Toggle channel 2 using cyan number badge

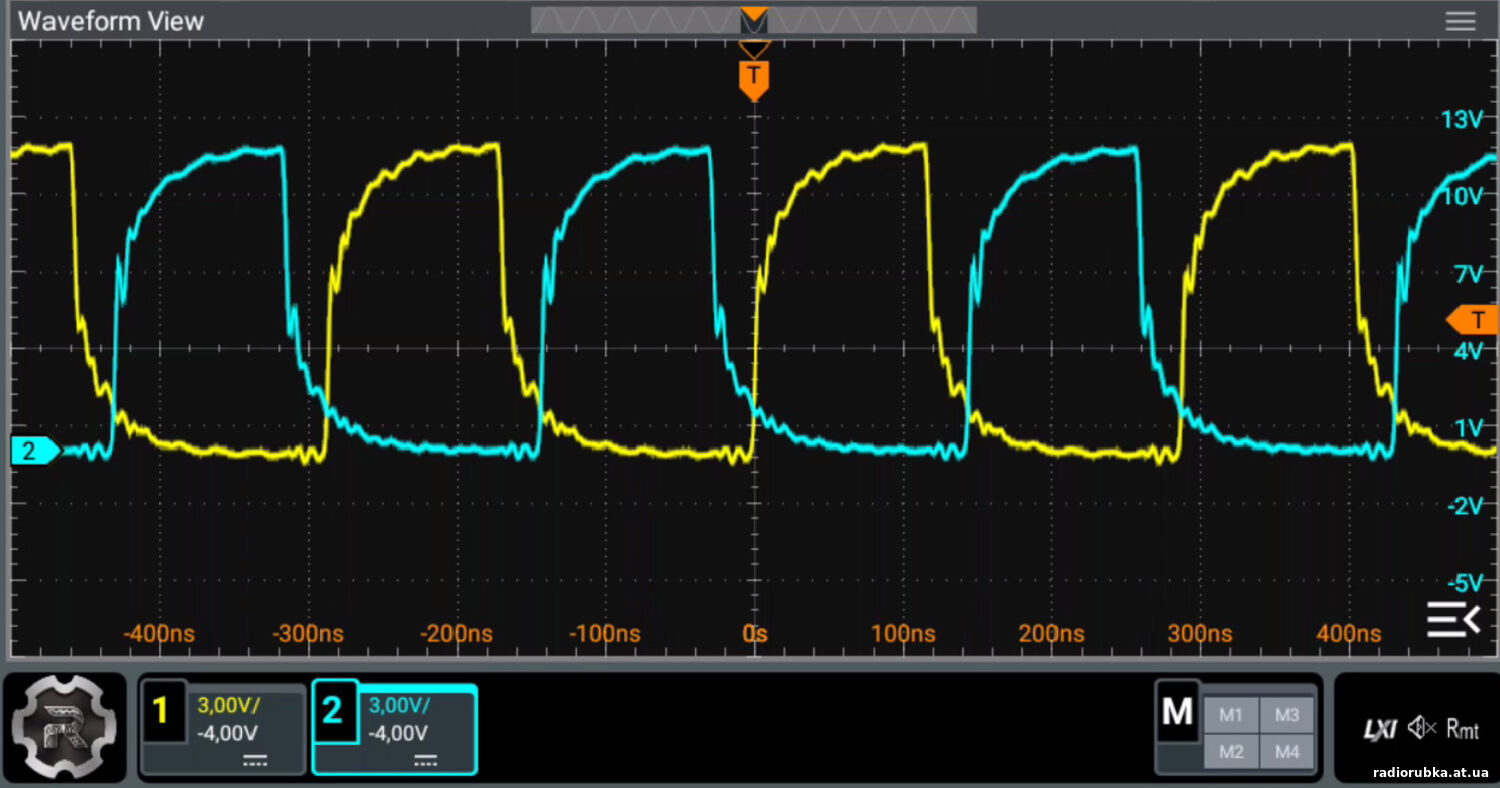pyautogui.click(x=334, y=712)
